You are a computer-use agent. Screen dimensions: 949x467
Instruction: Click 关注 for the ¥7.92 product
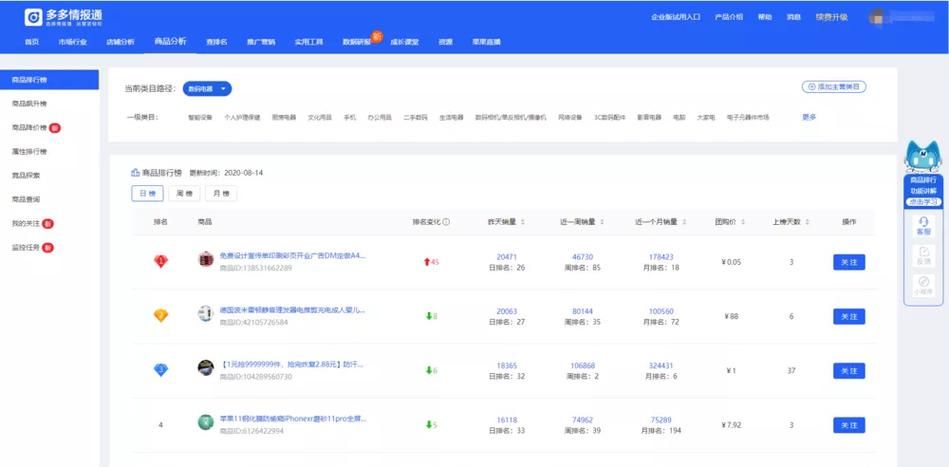click(x=849, y=425)
